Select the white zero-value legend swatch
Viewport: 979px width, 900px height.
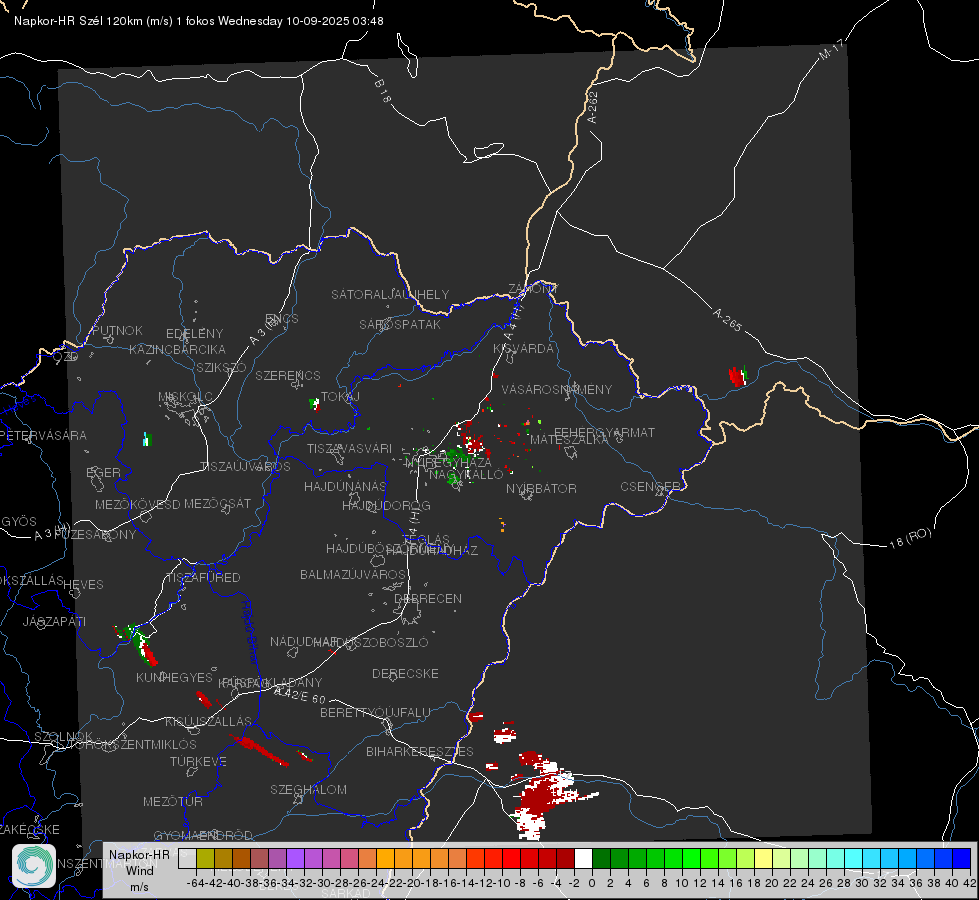[583, 858]
